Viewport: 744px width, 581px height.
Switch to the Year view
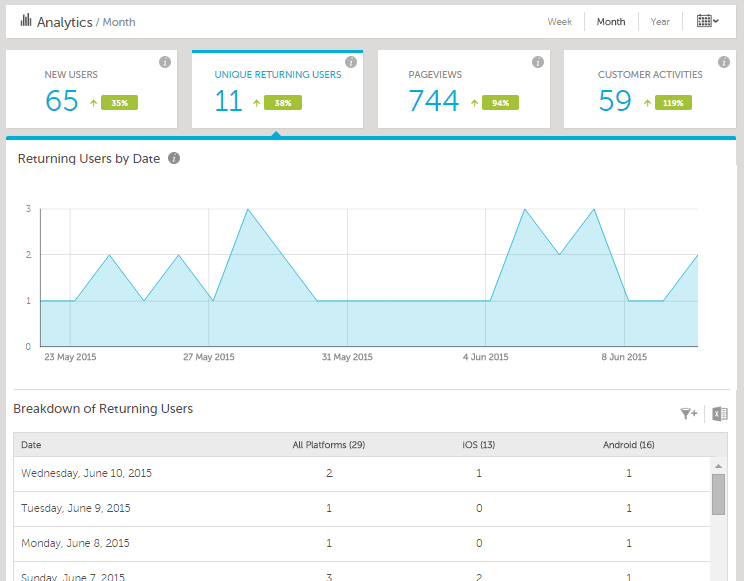(x=660, y=22)
